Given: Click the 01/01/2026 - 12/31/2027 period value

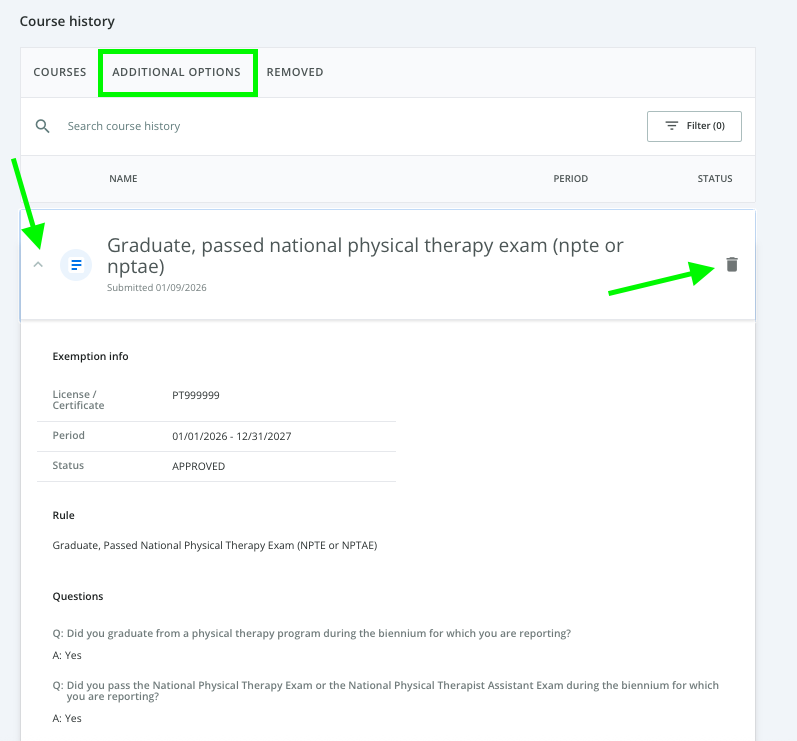Looking at the screenshot, I should (231, 436).
